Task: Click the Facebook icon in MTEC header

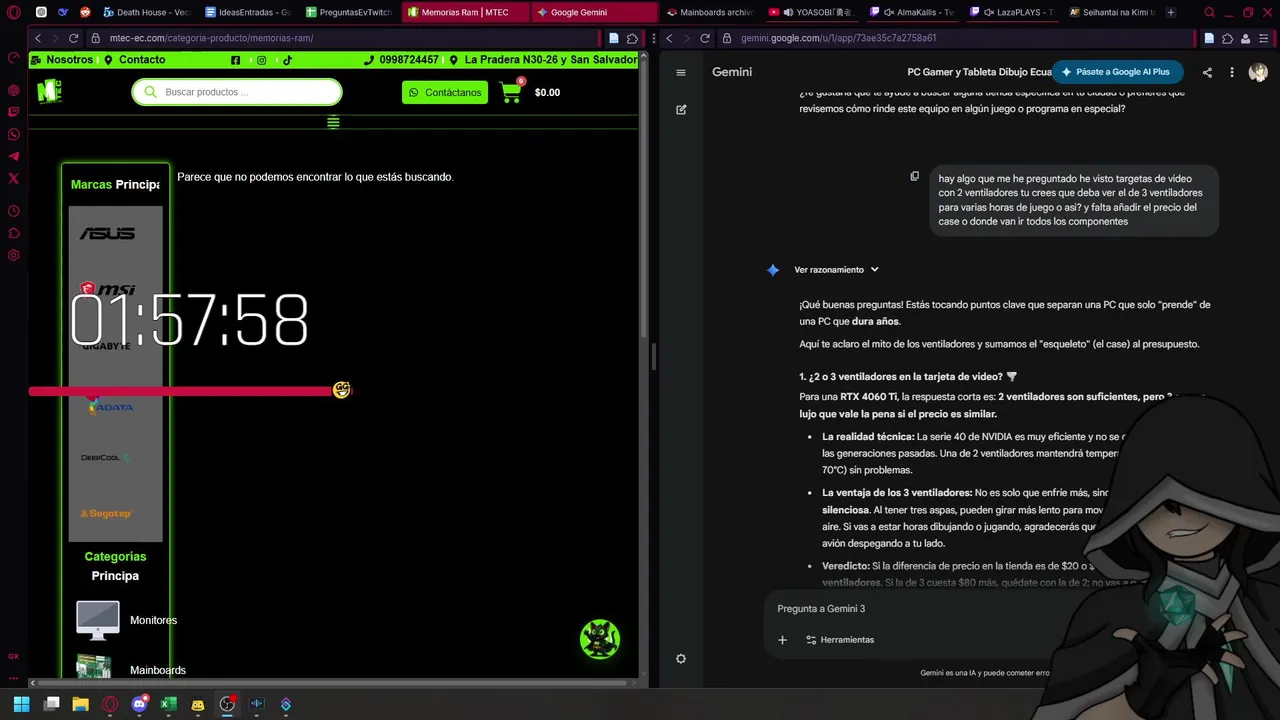Action: [x=235, y=60]
